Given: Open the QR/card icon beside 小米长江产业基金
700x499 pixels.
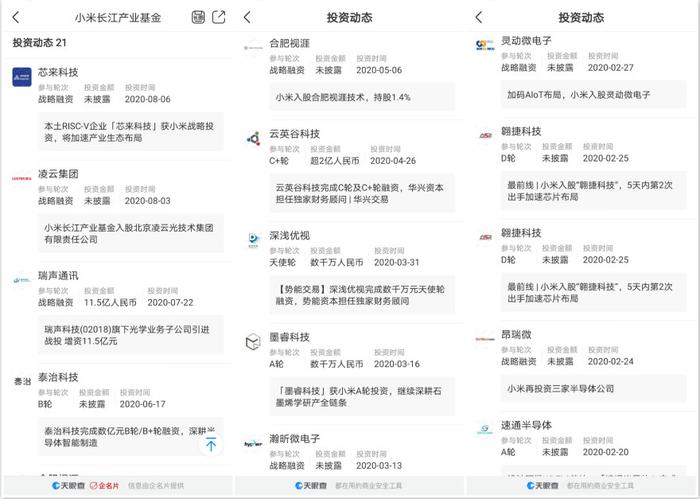Looking at the screenshot, I should pos(198,17).
